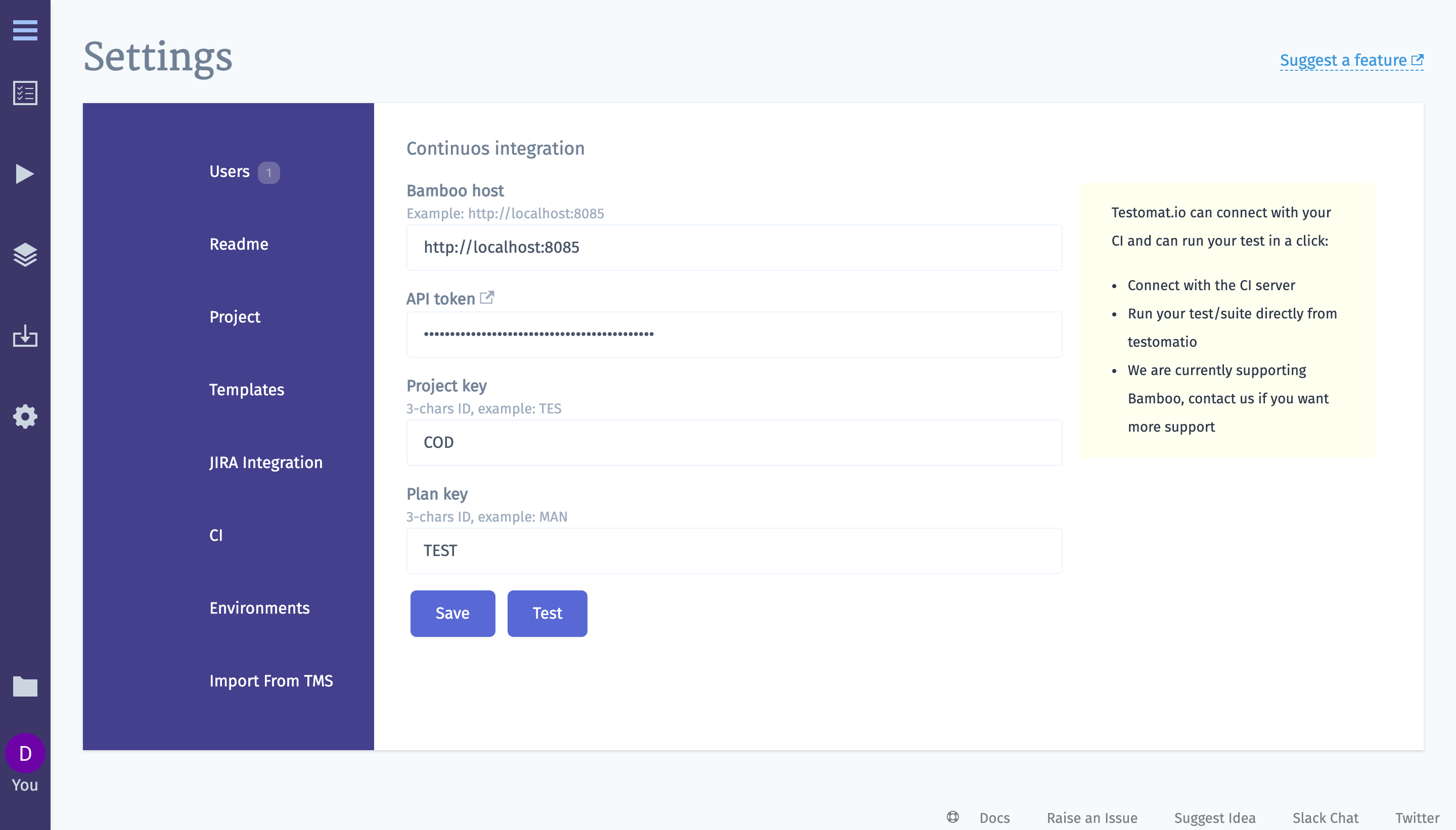Open the import download icon in sidebar
The height and width of the screenshot is (830, 1456).
click(25, 336)
